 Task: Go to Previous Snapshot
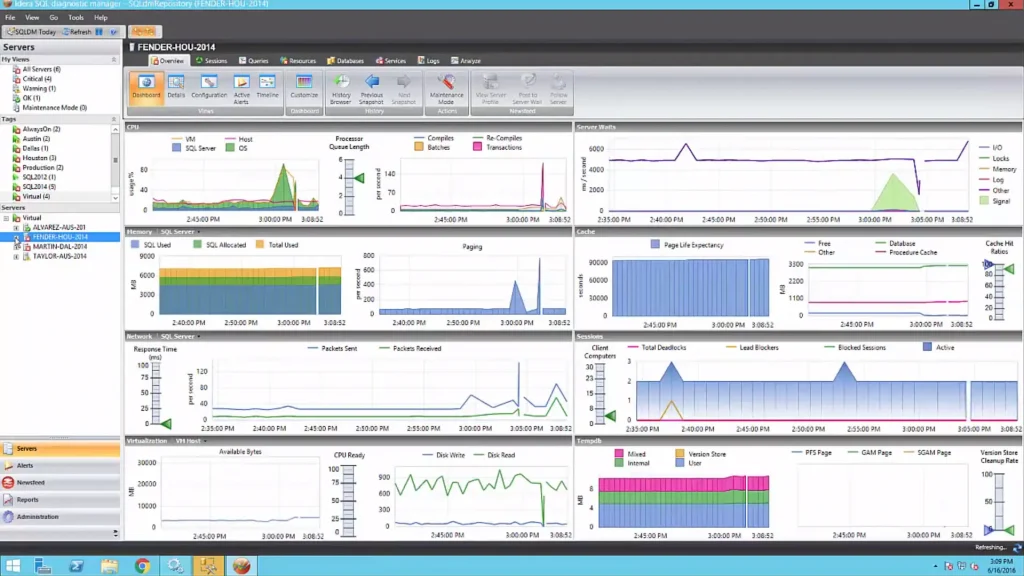pos(371,89)
